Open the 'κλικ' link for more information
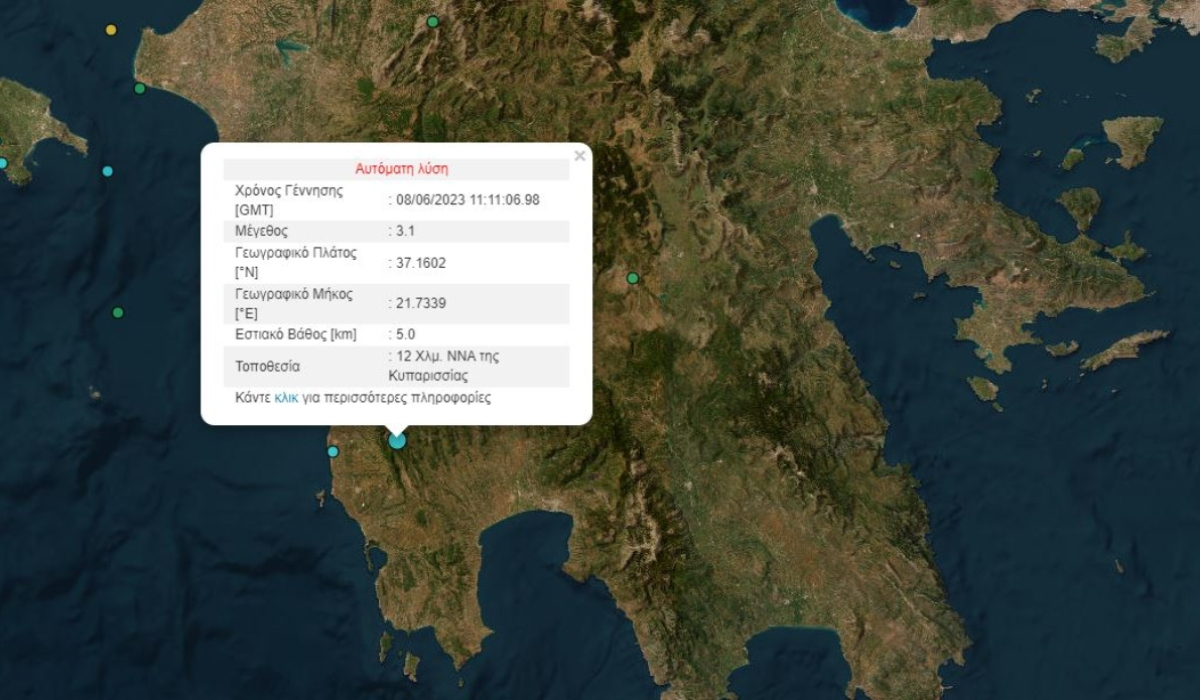This screenshot has height=700, width=1200. pyautogui.click(x=286, y=397)
